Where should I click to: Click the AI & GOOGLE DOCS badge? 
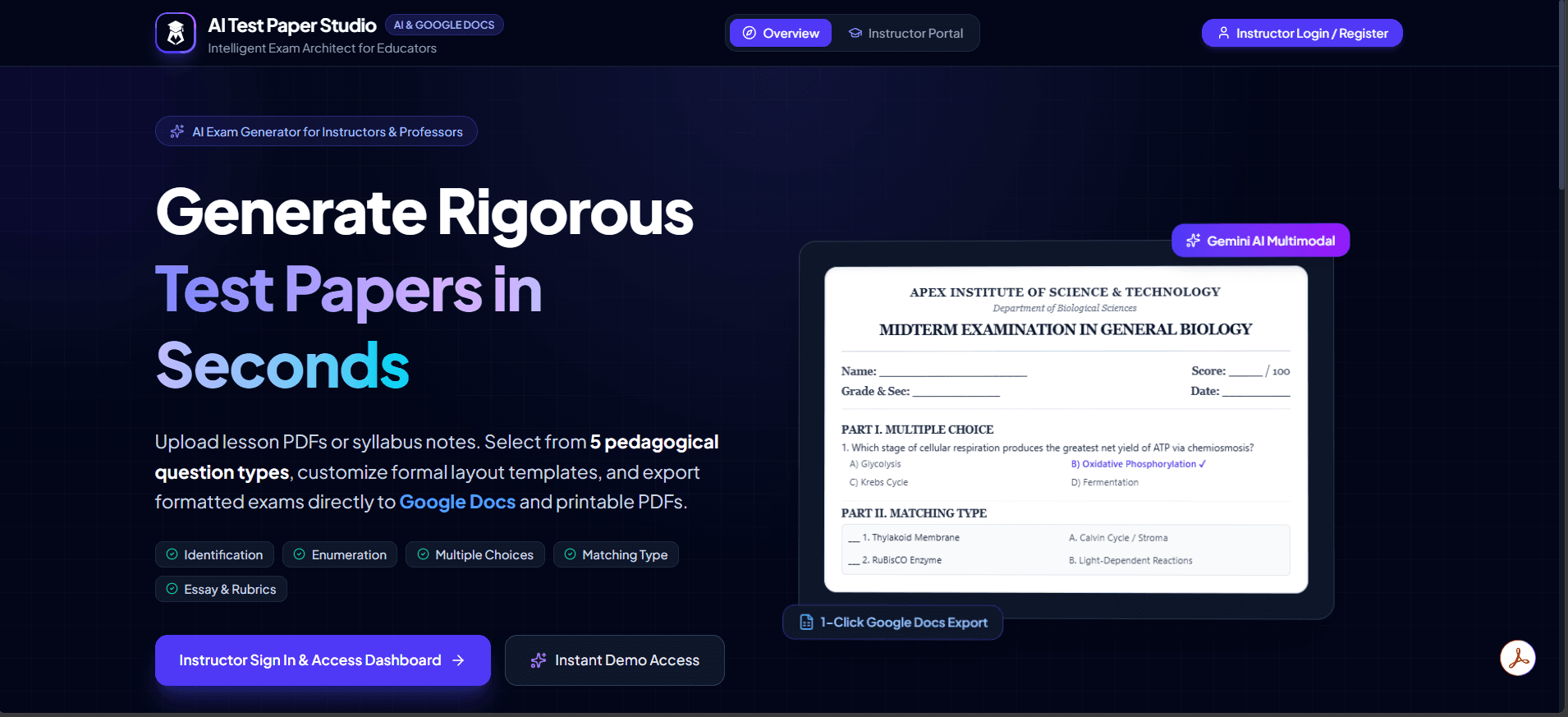[x=444, y=25]
